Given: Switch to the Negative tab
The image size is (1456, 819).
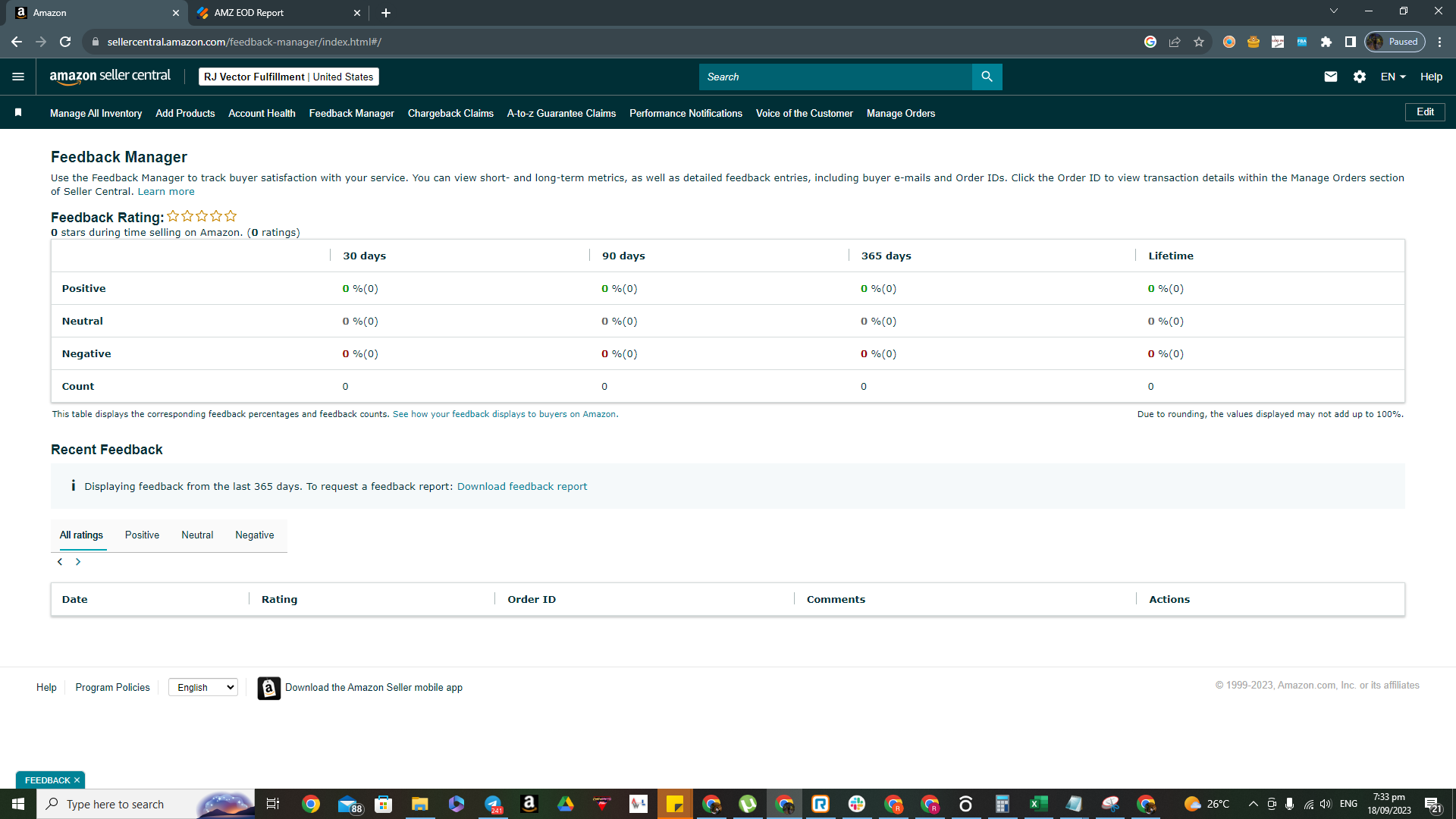Looking at the screenshot, I should click(255, 535).
